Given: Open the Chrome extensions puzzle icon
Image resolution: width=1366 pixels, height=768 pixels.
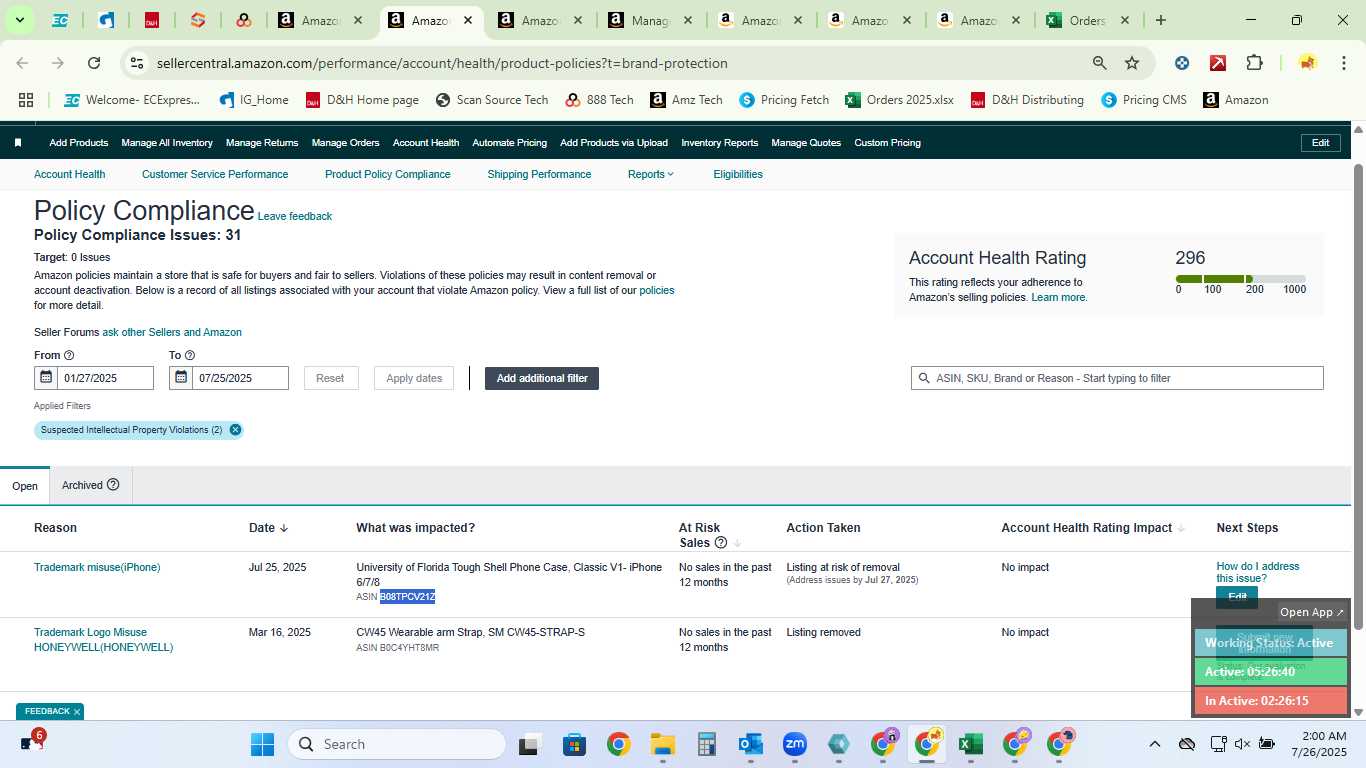Looking at the screenshot, I should (1254, 63).
